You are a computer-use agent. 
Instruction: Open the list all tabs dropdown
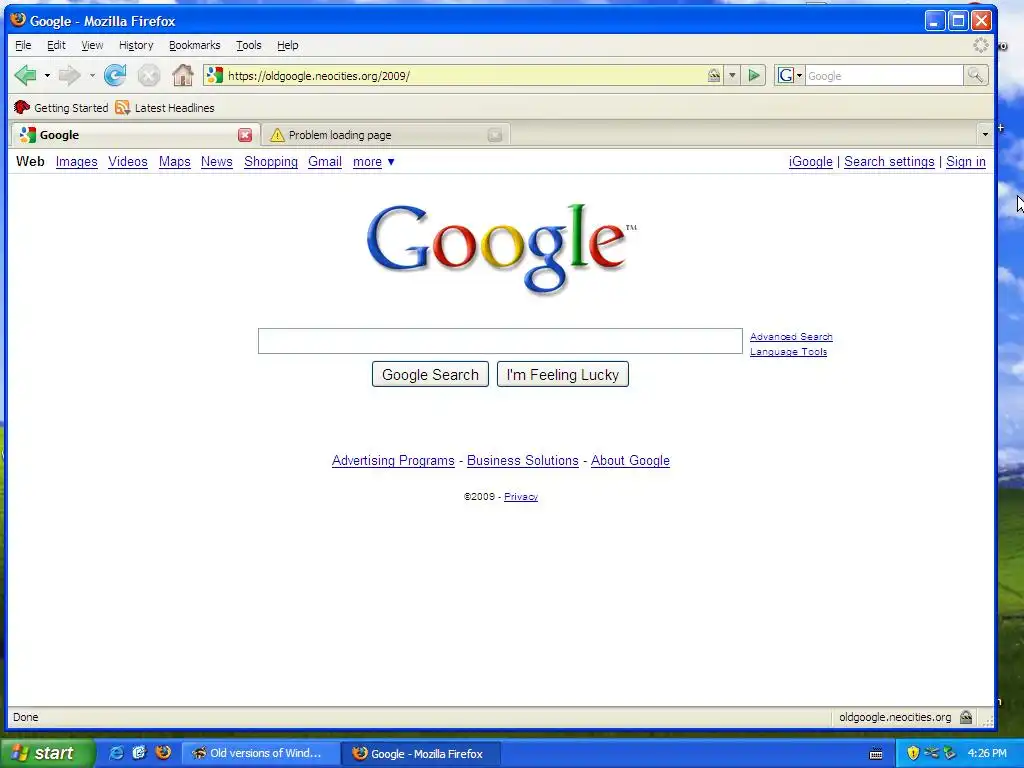(x=985, y=135)
